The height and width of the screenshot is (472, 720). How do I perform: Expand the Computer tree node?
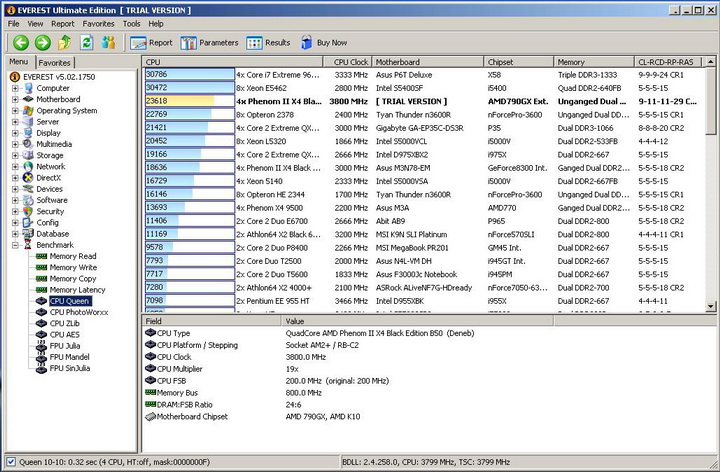click(15, 88)
